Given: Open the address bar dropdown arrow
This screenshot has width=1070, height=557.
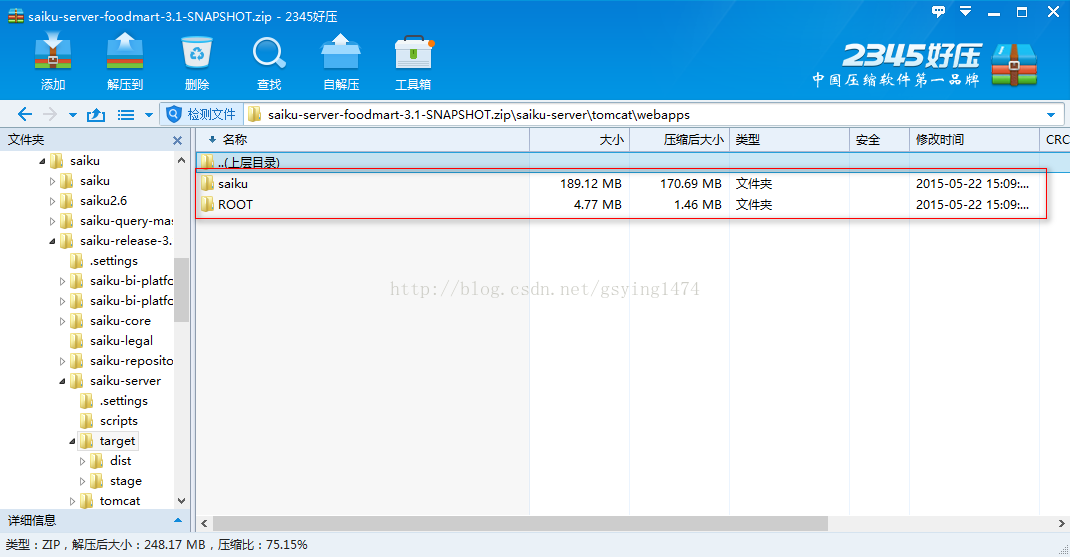Looking at the screenshot, I should (1051, 115).
